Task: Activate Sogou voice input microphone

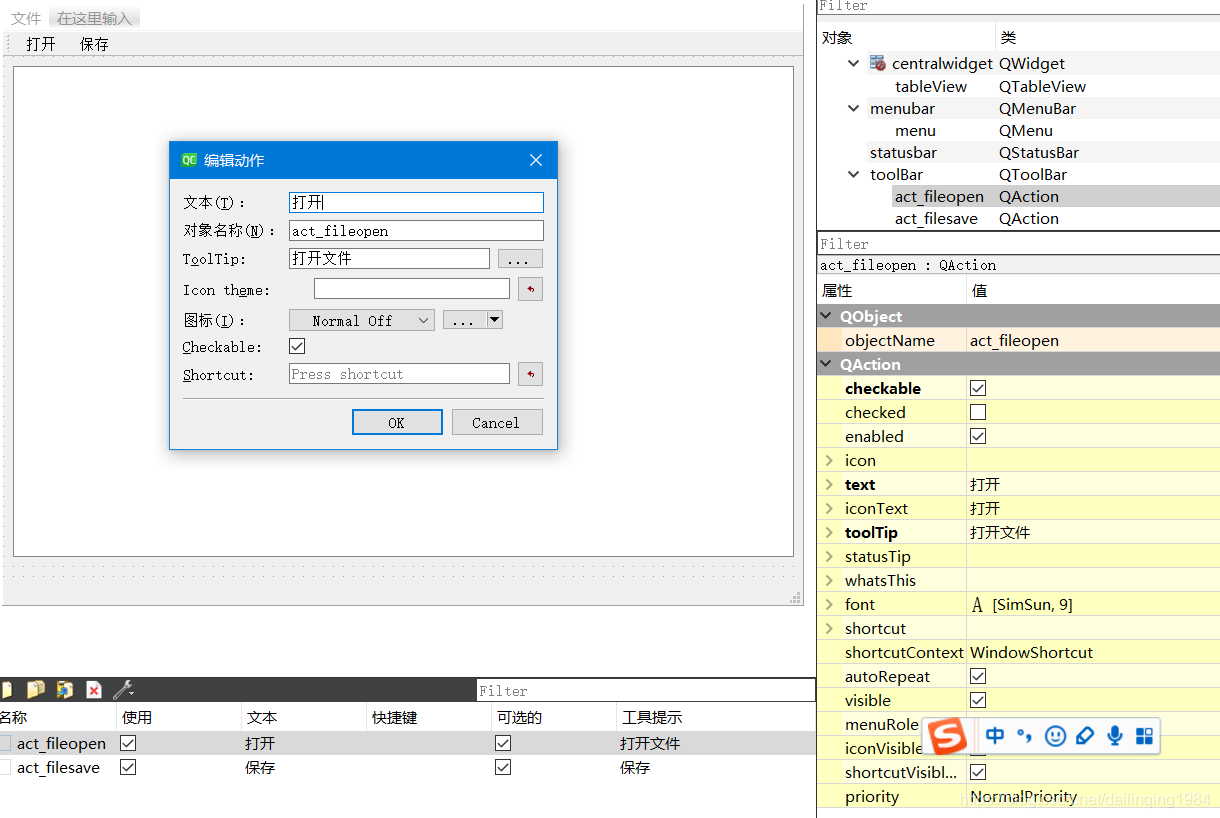Action: click(x=1115, y=736)
